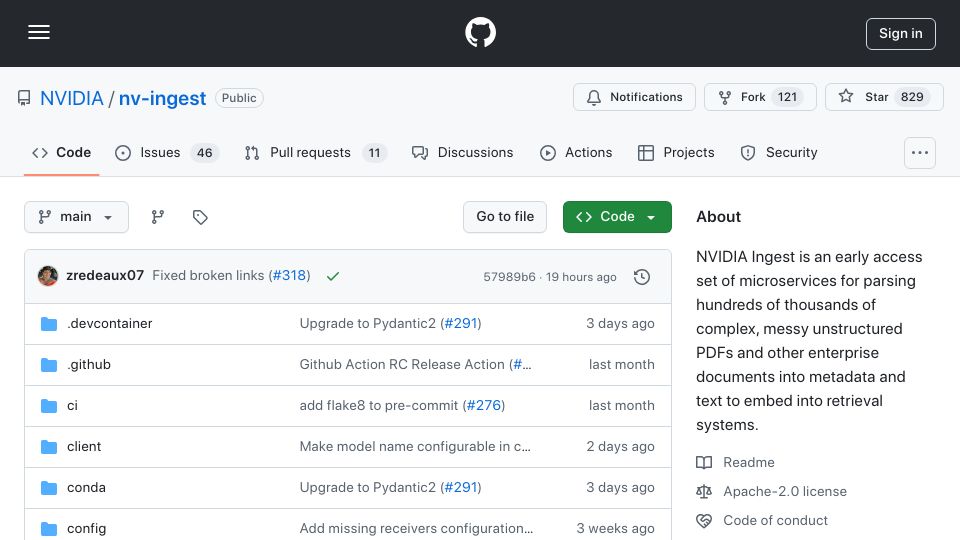Viewport: 960px width, 540px height.
Task: Open the client folder
Action: [x=84, y=446]
